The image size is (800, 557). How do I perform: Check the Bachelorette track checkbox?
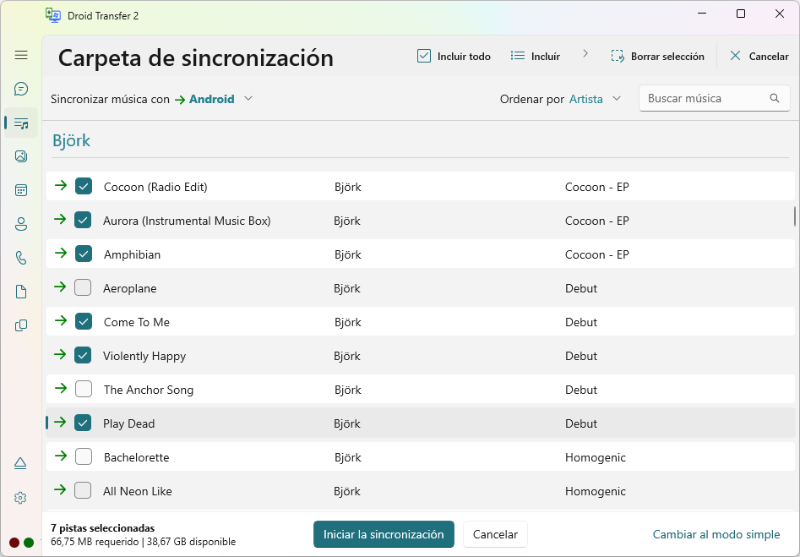pyautogui.click(x=83, y=457)
